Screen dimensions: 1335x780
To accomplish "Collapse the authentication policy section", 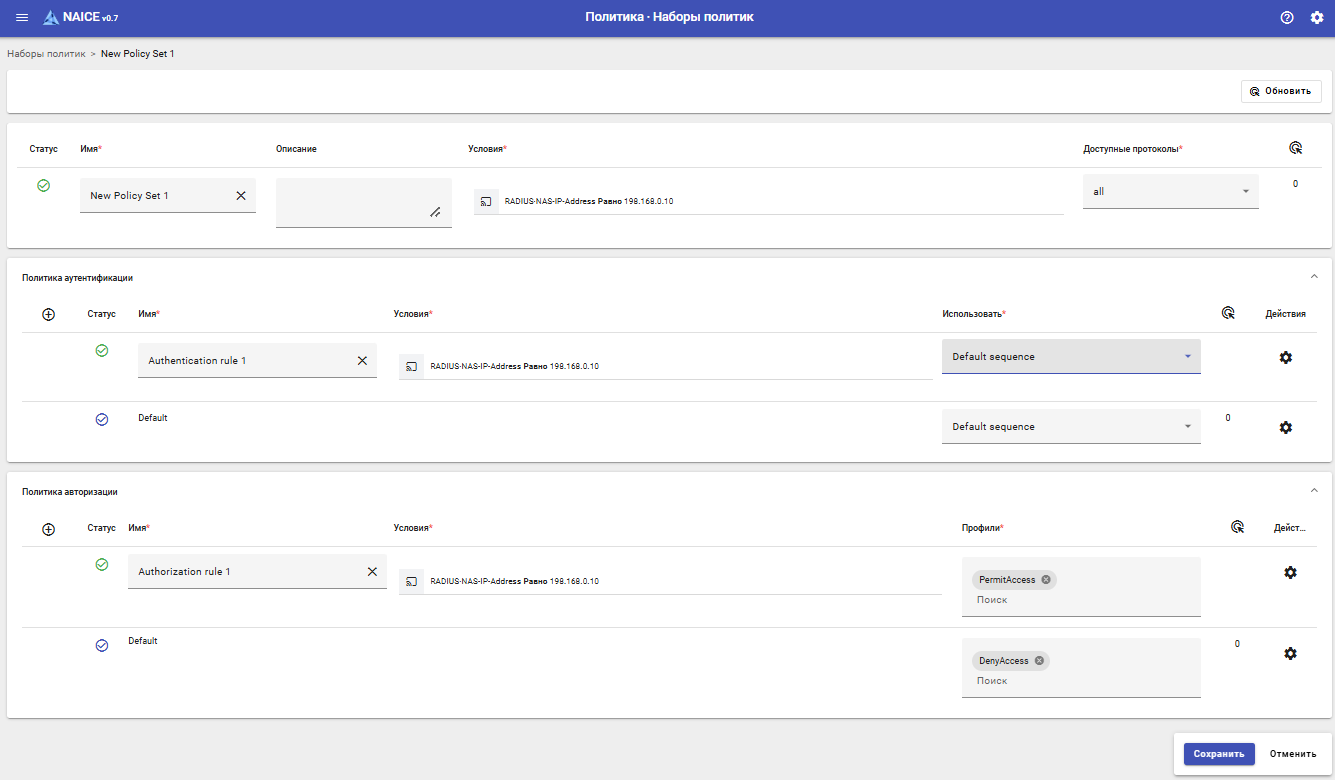I will (1314, 277).
